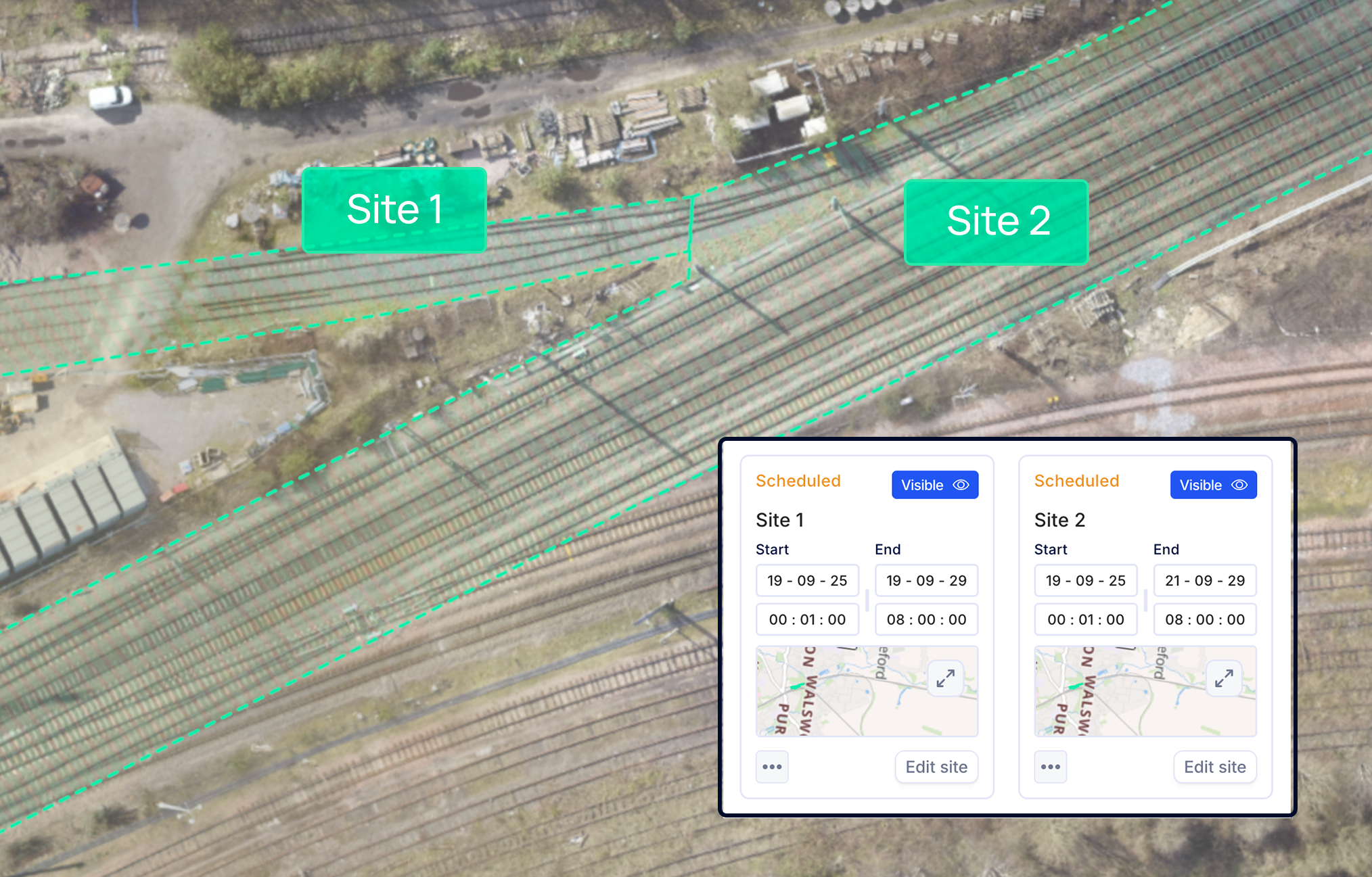Viewport: 1372px width, 877px height.
Task: Select Site 2 start time field
Action: pyautogui.click(x=1085, y=619)
